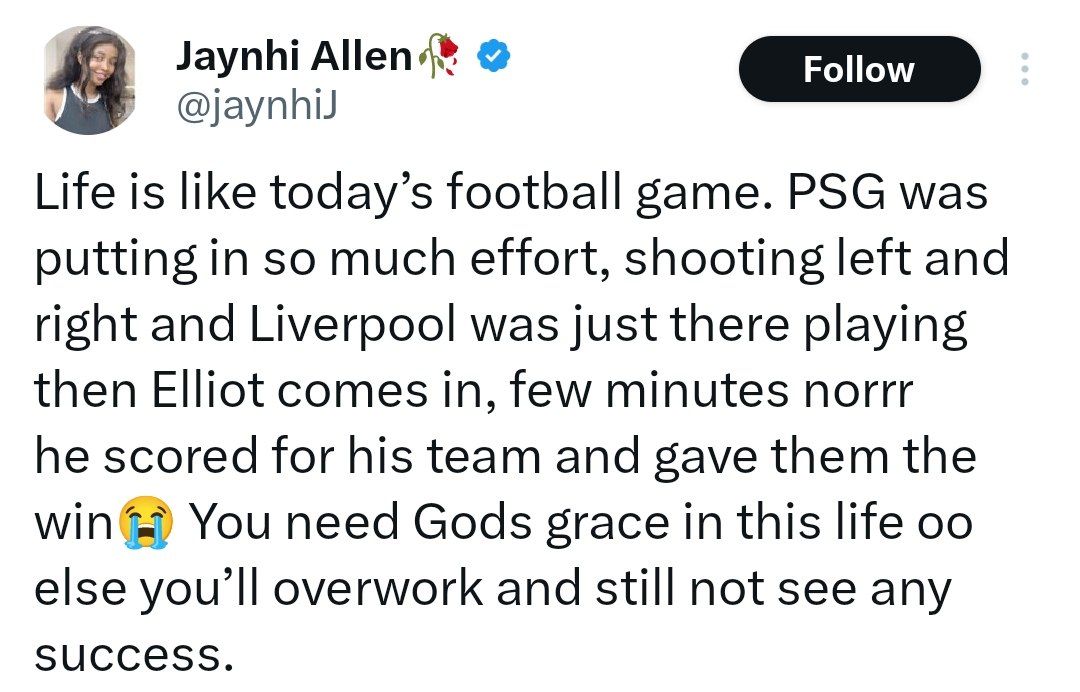The width and height of the screenshot is (1080, 692).
Task: Click the loudly crying face emoji
Action: click(145, 522)
